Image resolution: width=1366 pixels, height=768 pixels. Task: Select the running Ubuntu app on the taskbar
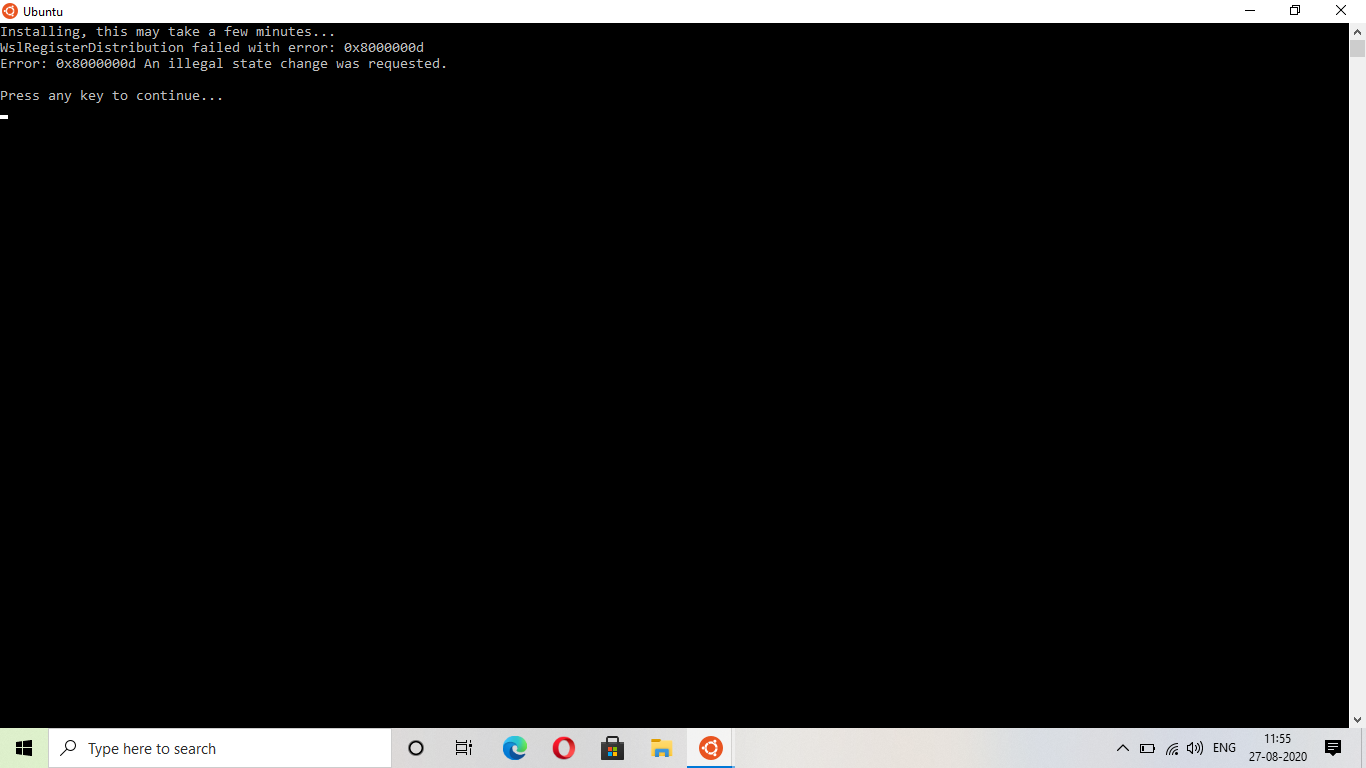pos(710,747)
